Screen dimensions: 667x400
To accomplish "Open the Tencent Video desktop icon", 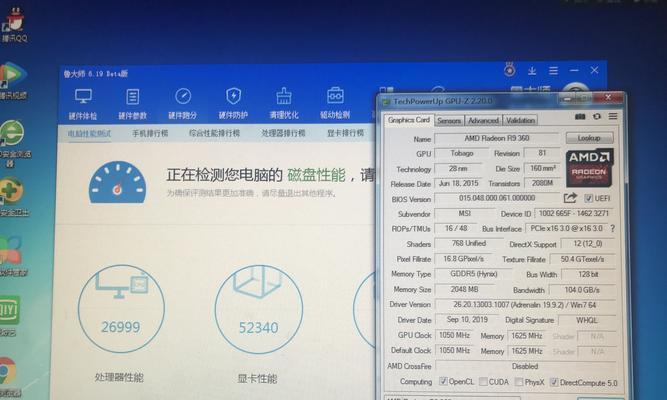I will coord(13,81).
